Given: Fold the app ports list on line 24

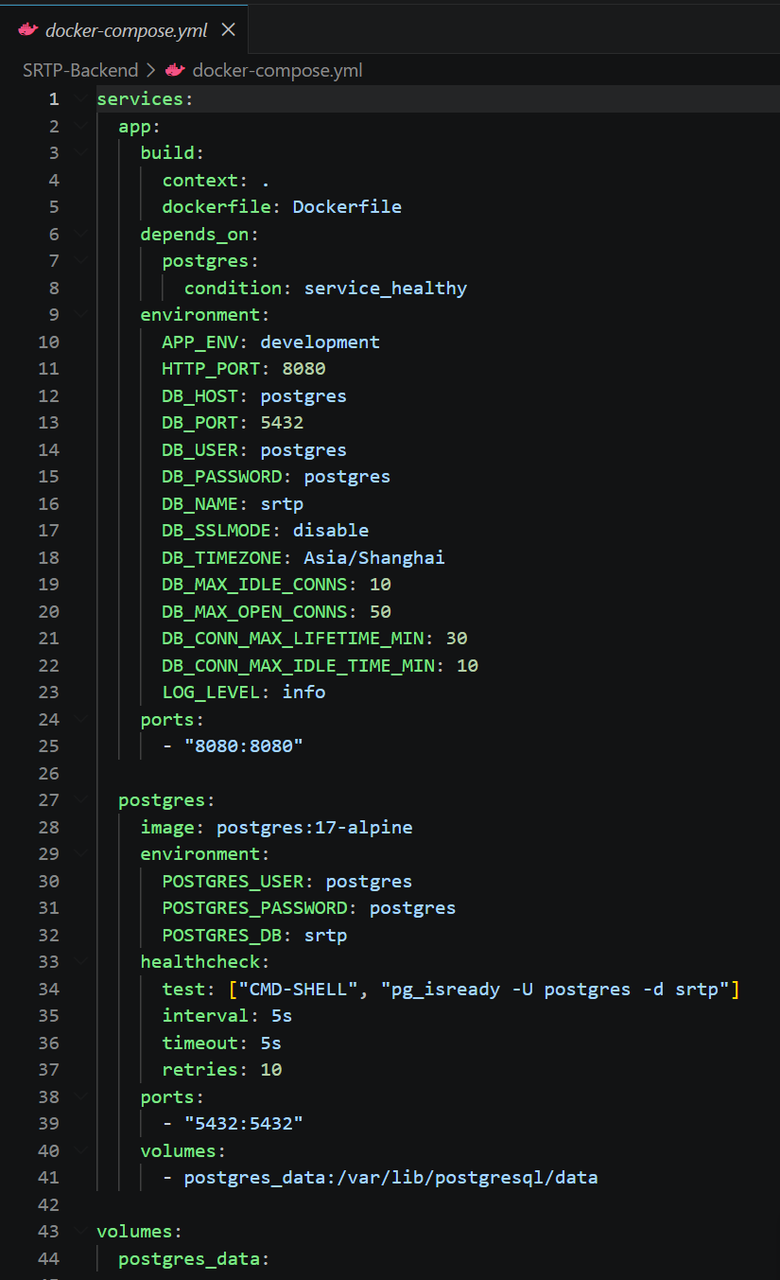Looking at the screenshot, I should pos(80,719).
